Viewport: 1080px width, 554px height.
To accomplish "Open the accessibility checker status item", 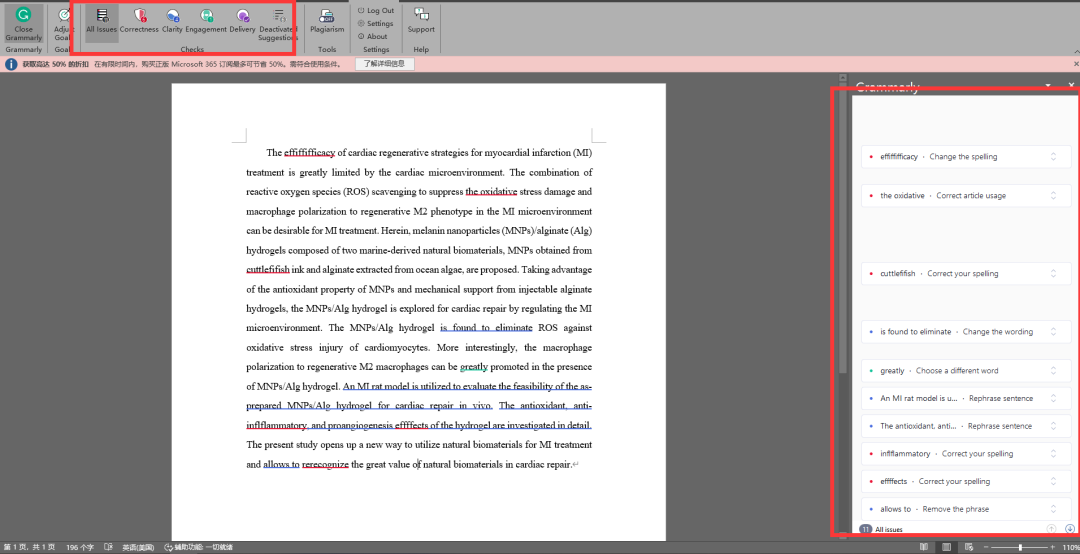I will pyautogui.click(x=198, y=547).
